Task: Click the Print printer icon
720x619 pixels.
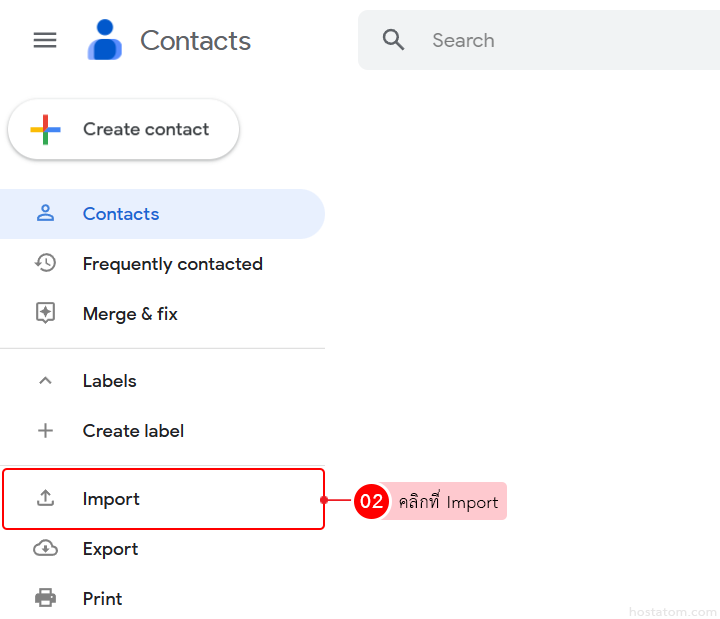Action: coord(45,598)
